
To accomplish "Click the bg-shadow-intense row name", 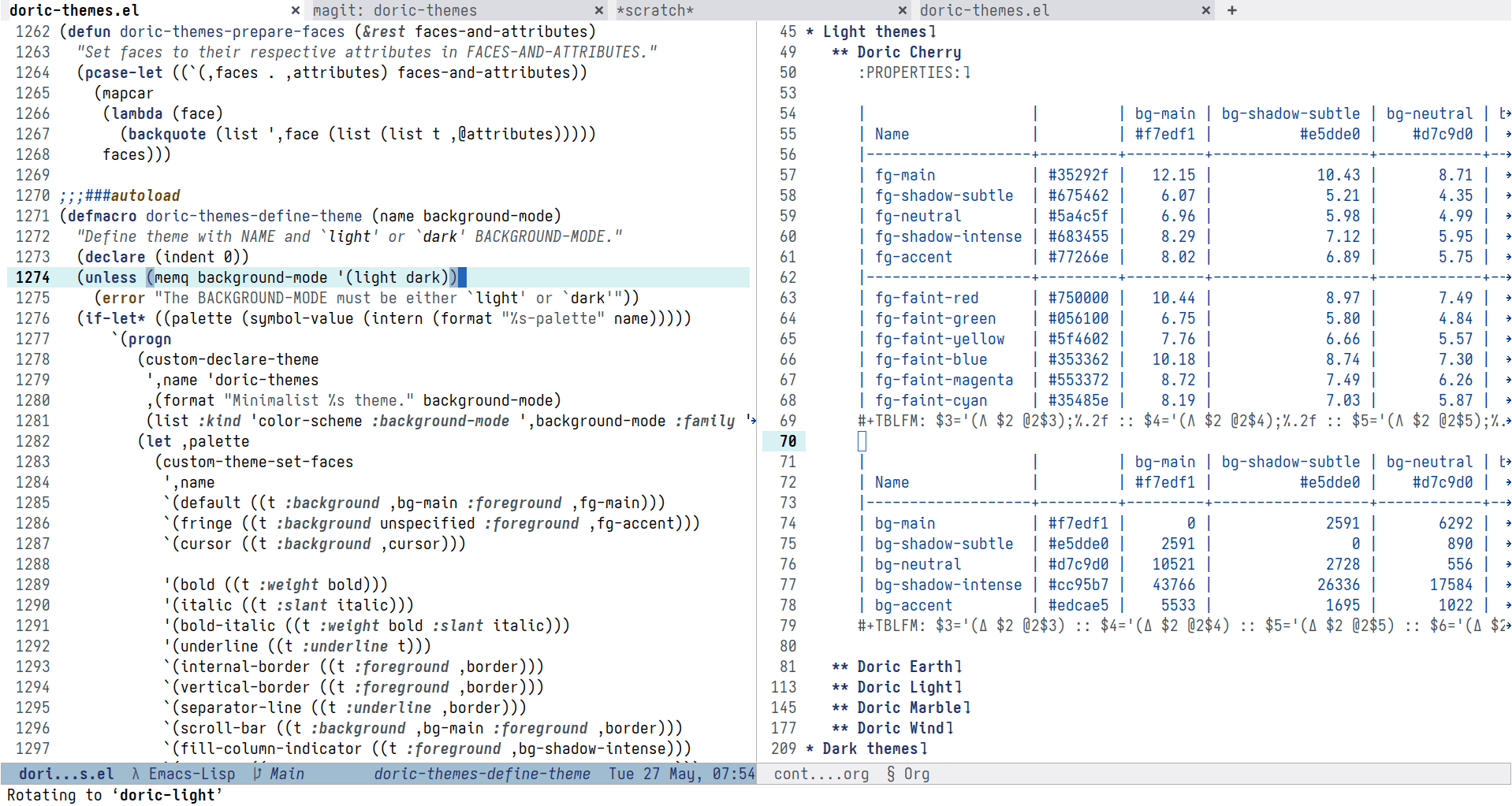I will (948, 585).
